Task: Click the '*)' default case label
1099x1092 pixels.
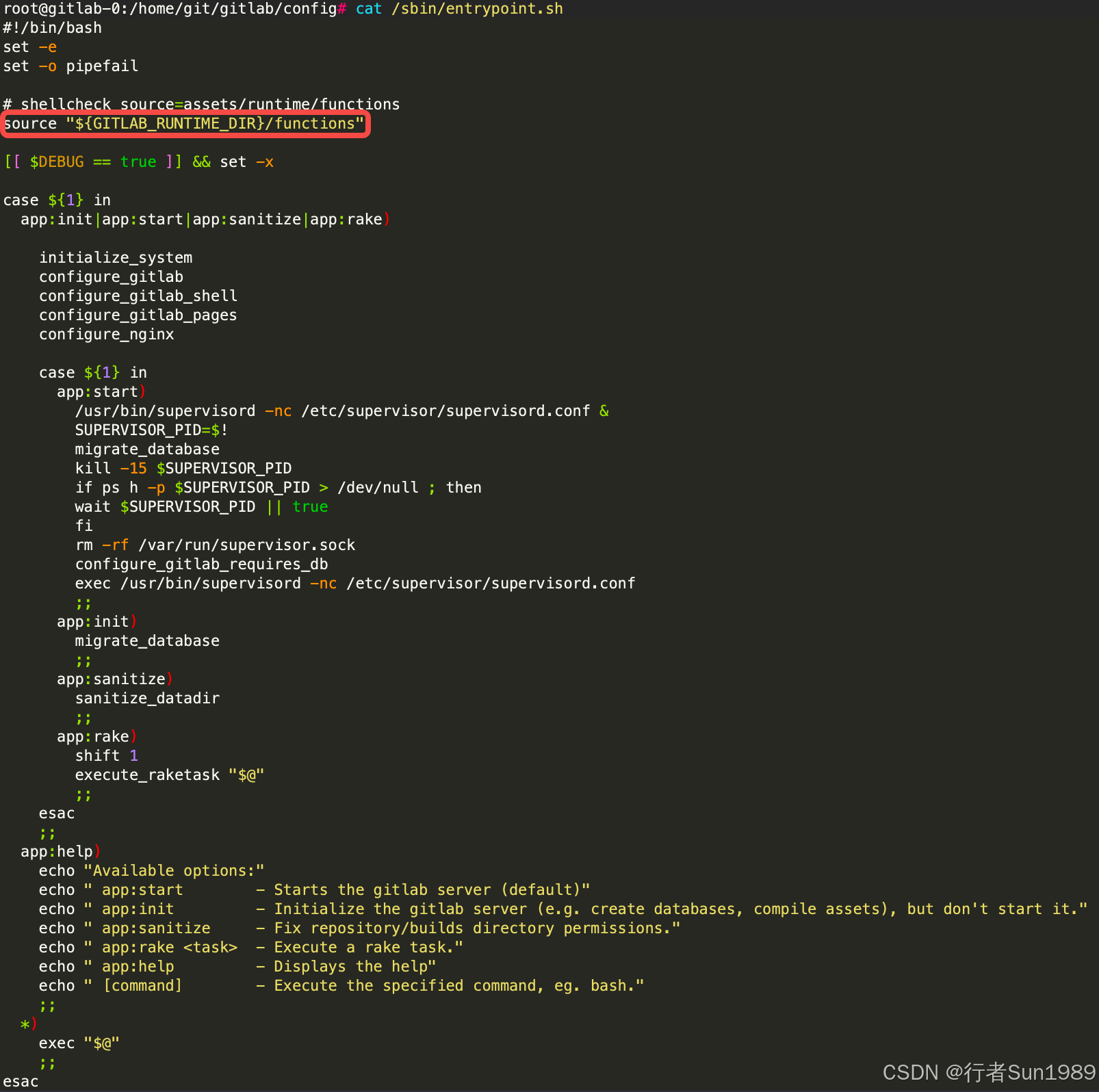Action: pos(29,1024)
